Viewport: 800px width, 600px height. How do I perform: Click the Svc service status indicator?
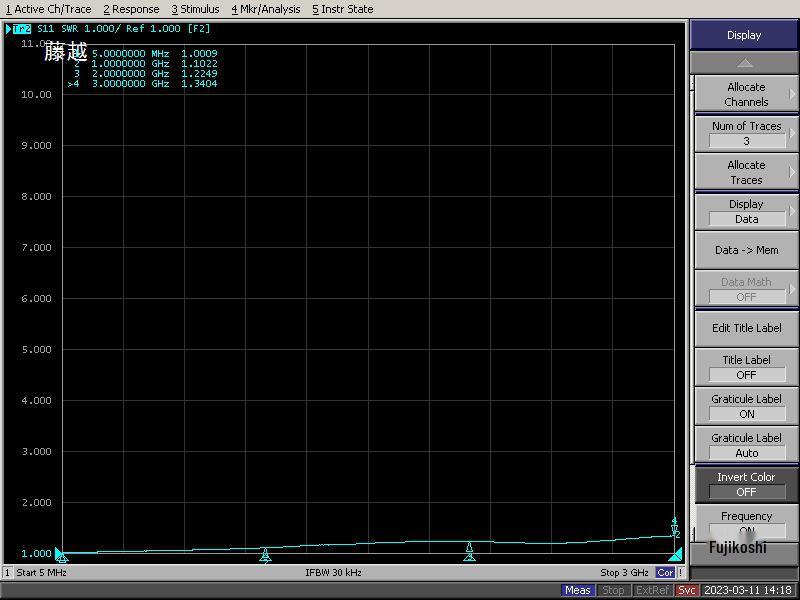686,590
